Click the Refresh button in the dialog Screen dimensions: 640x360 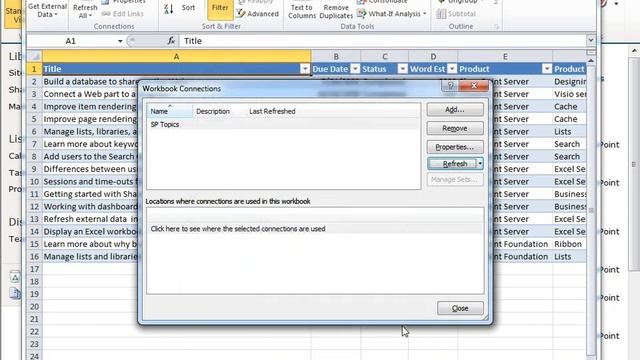(452, 164)
